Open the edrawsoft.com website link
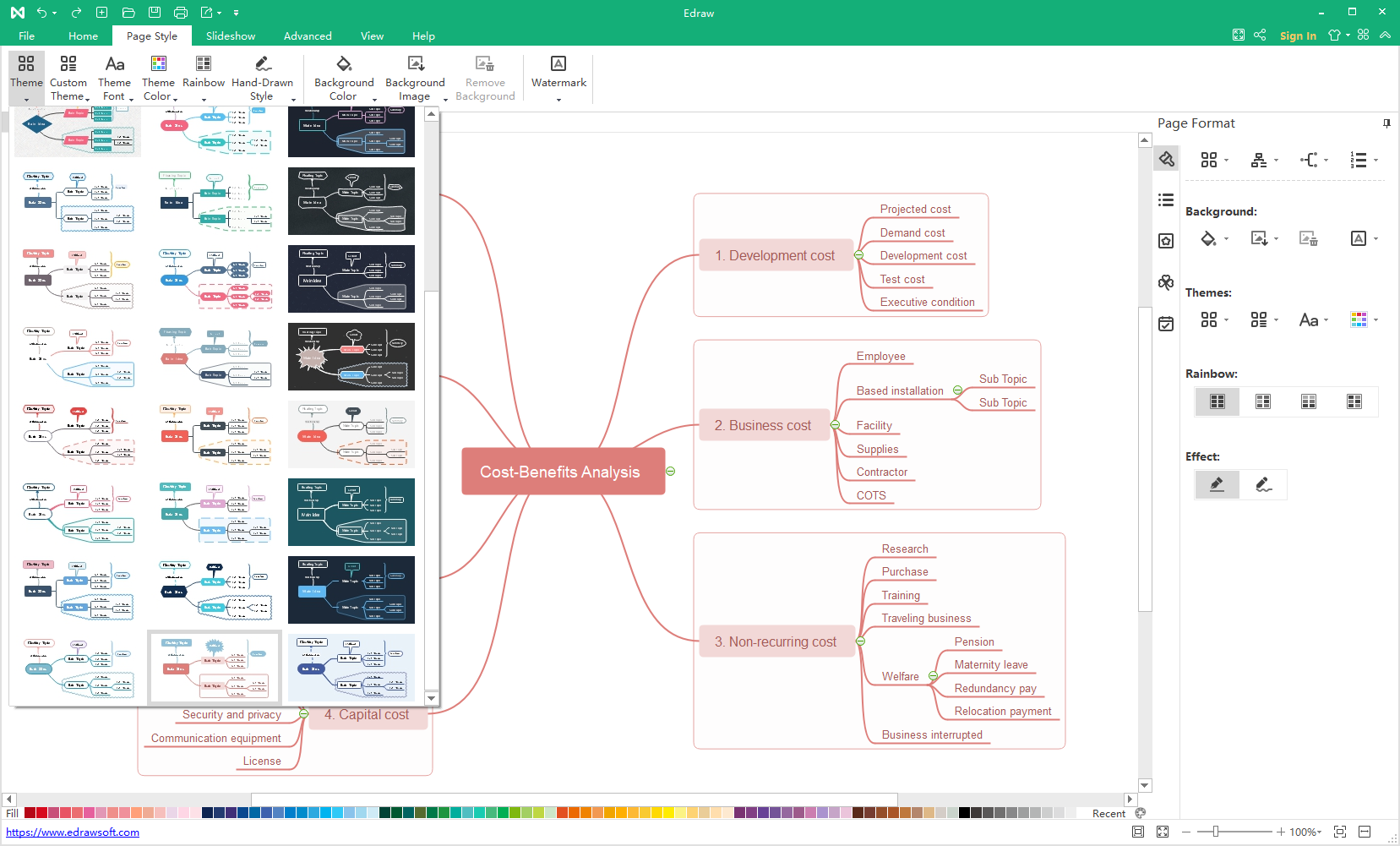 coord(73,832)
